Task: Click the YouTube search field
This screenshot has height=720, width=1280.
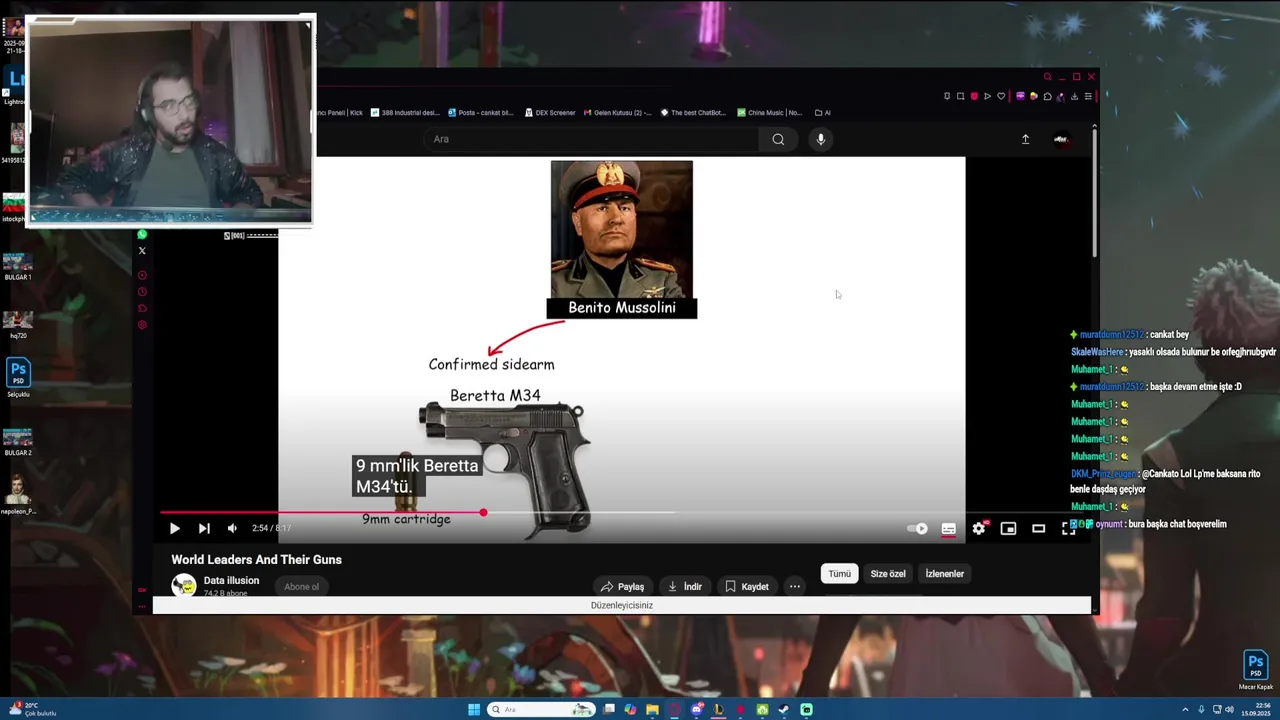Action: (592, 139)
